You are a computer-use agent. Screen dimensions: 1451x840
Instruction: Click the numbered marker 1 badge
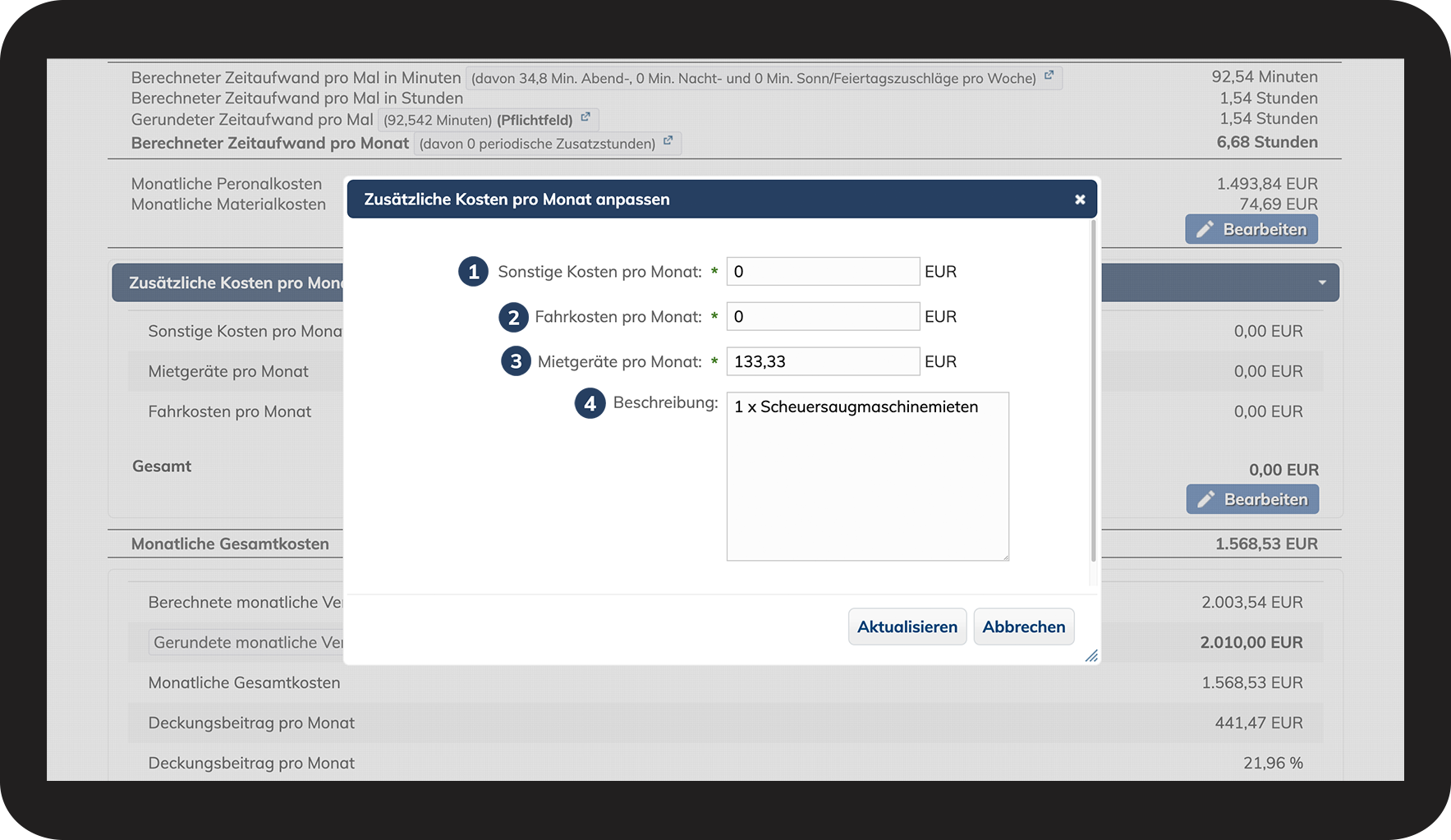pos(474,272)
